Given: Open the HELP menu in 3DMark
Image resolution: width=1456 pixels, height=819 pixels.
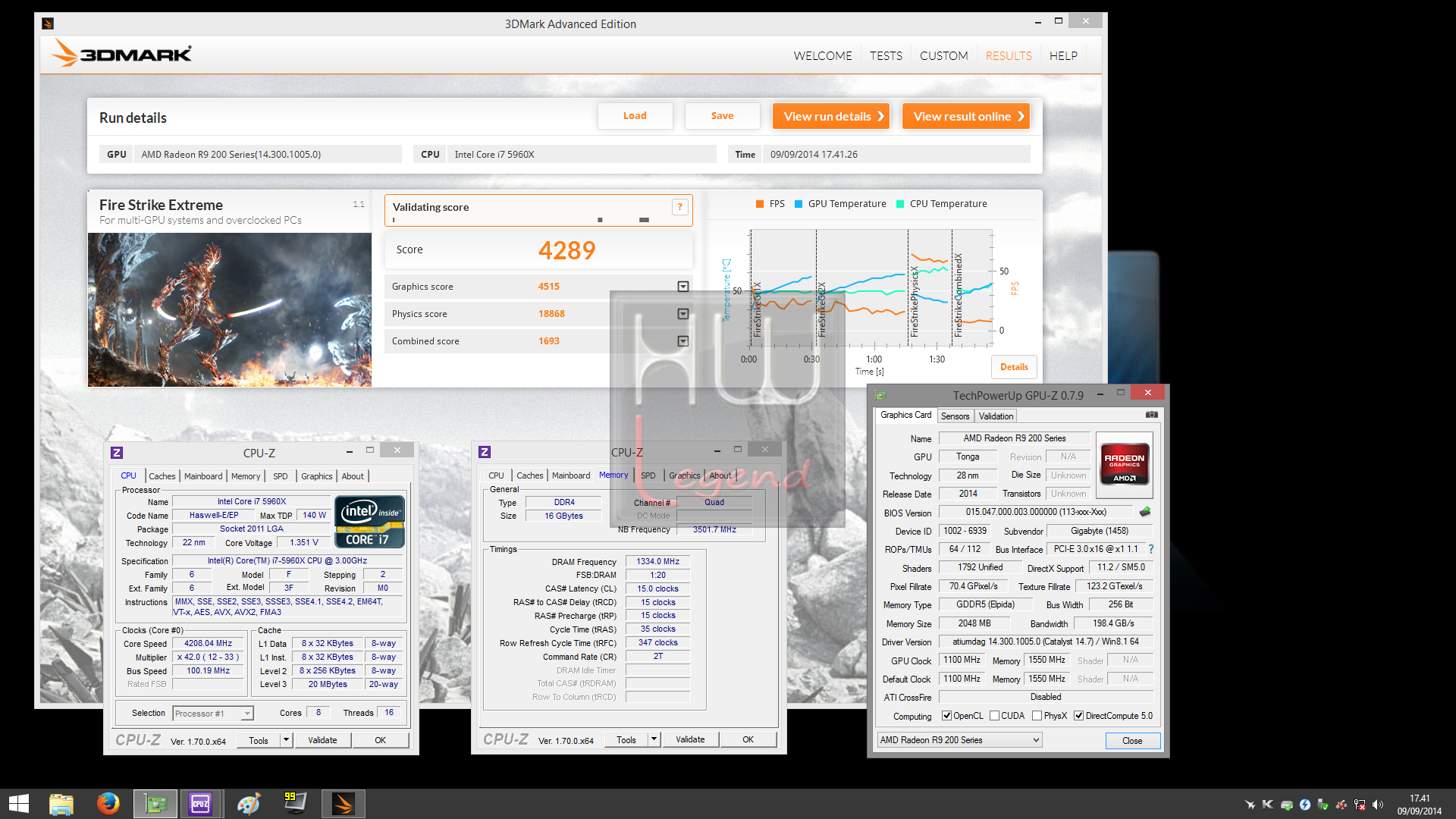Looking at the screenshot, I should (1063, 55).
